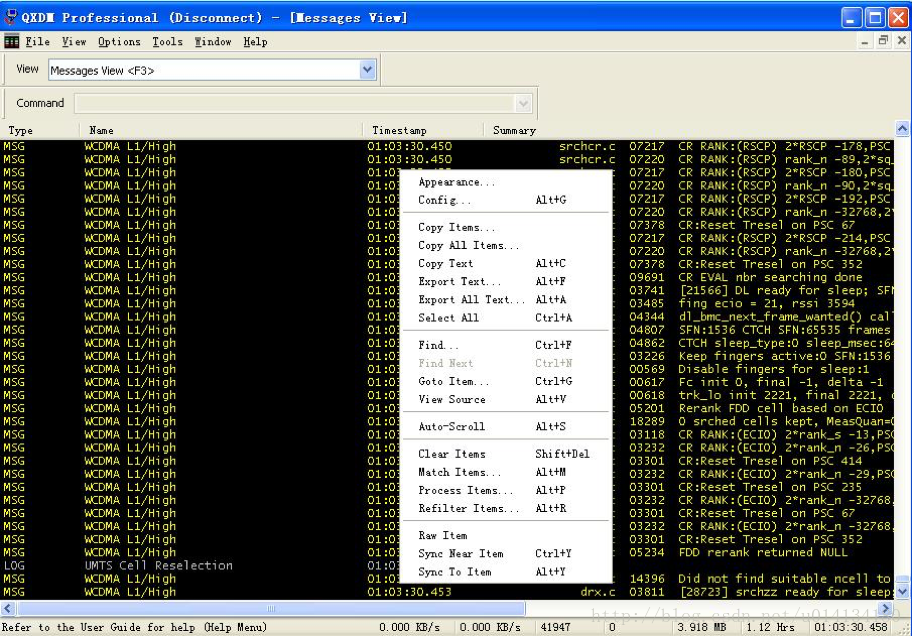Click the Type column header
Image resolution: width=912 pixels, height=636 pixels.
click(x=40, y=130)
